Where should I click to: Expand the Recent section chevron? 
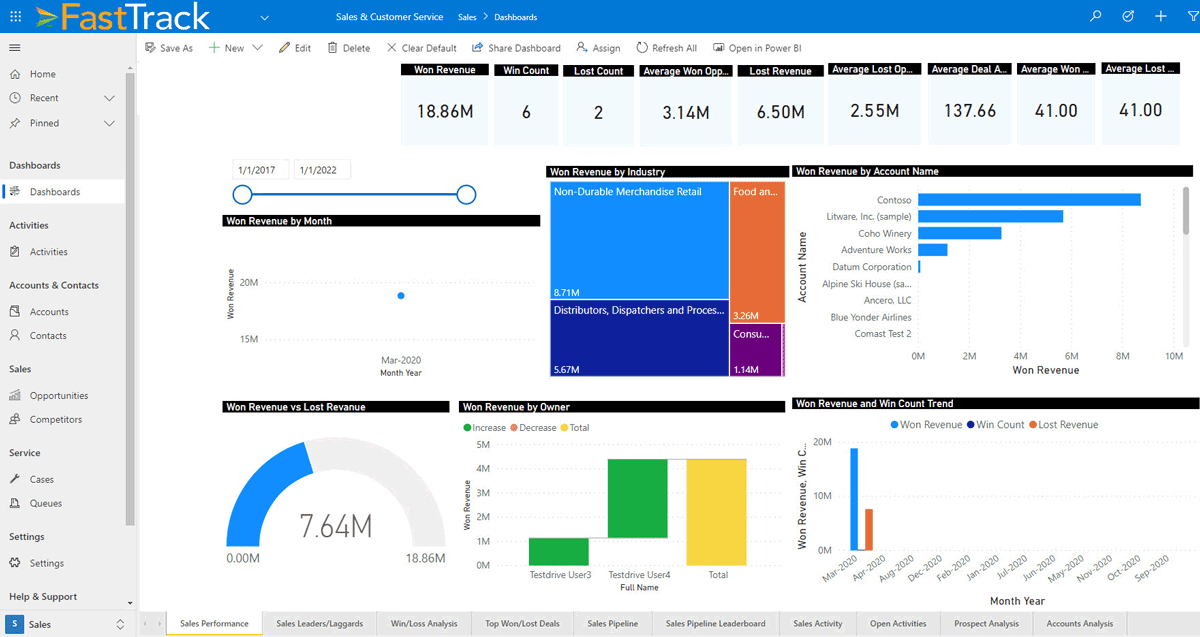pyautogui.click(x=110, y=98)
